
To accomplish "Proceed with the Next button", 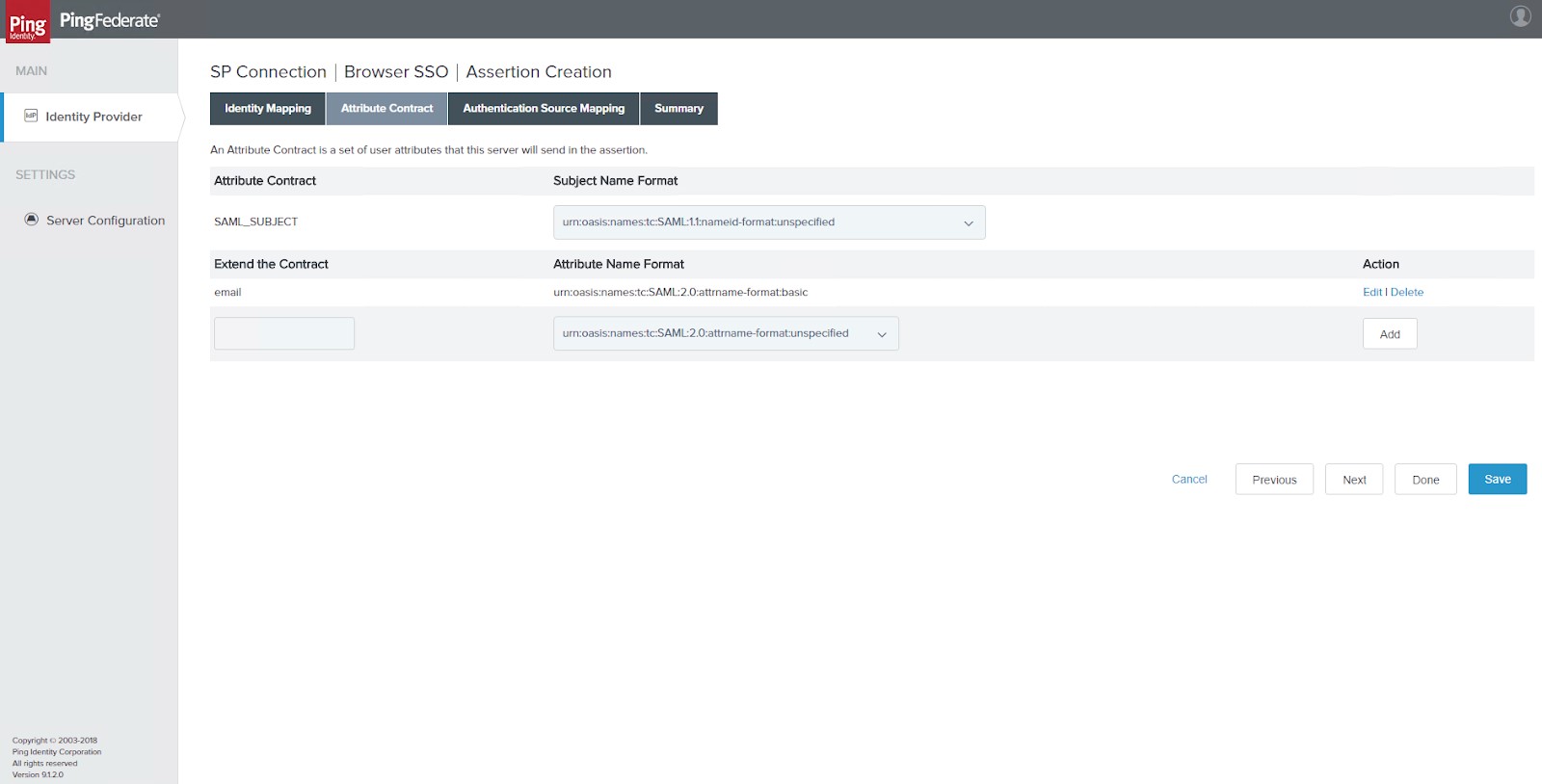I will pyautogui.click(x=1354, y=480).
